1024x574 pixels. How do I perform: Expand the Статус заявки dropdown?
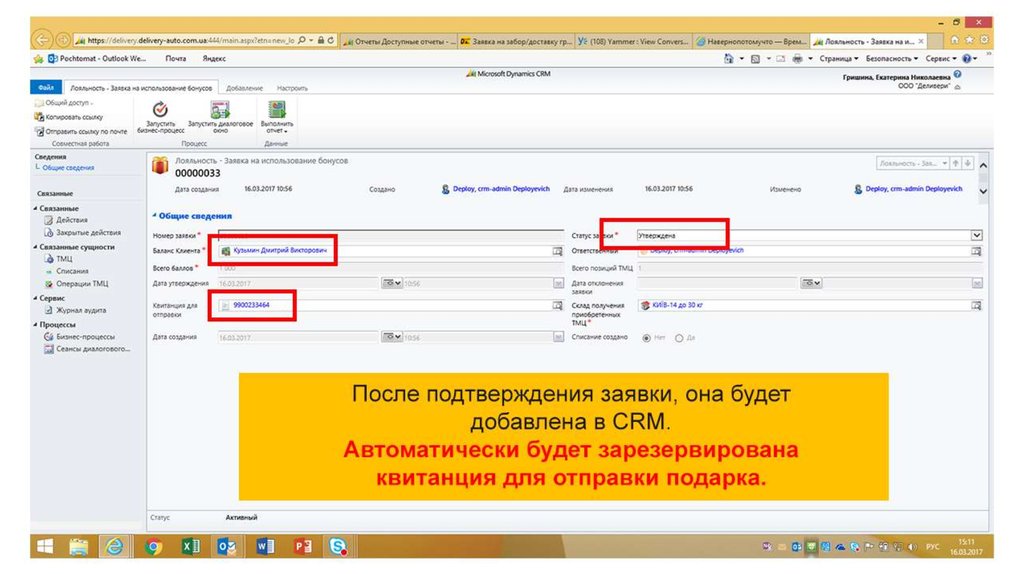click(x=976, y=235)
